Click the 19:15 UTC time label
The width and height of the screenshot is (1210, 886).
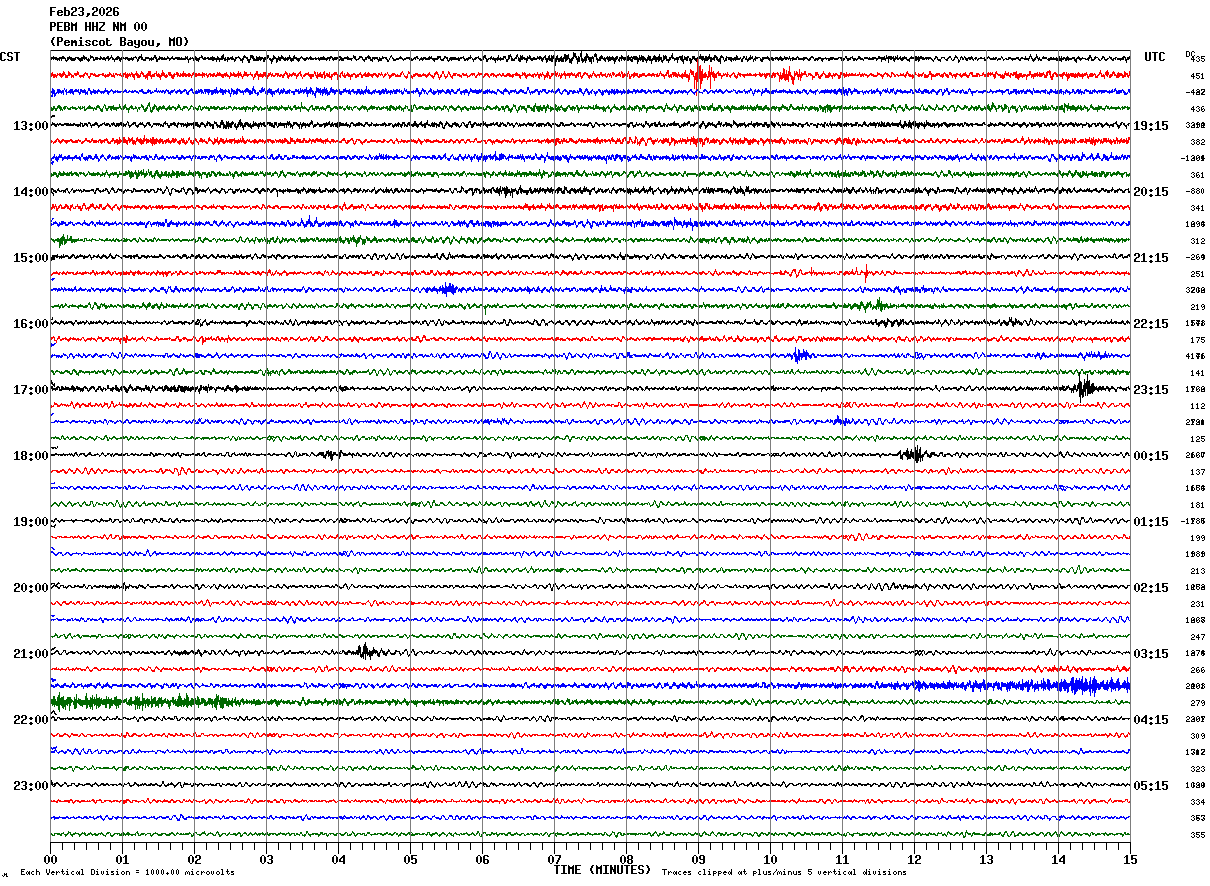tap(1151, 126)
